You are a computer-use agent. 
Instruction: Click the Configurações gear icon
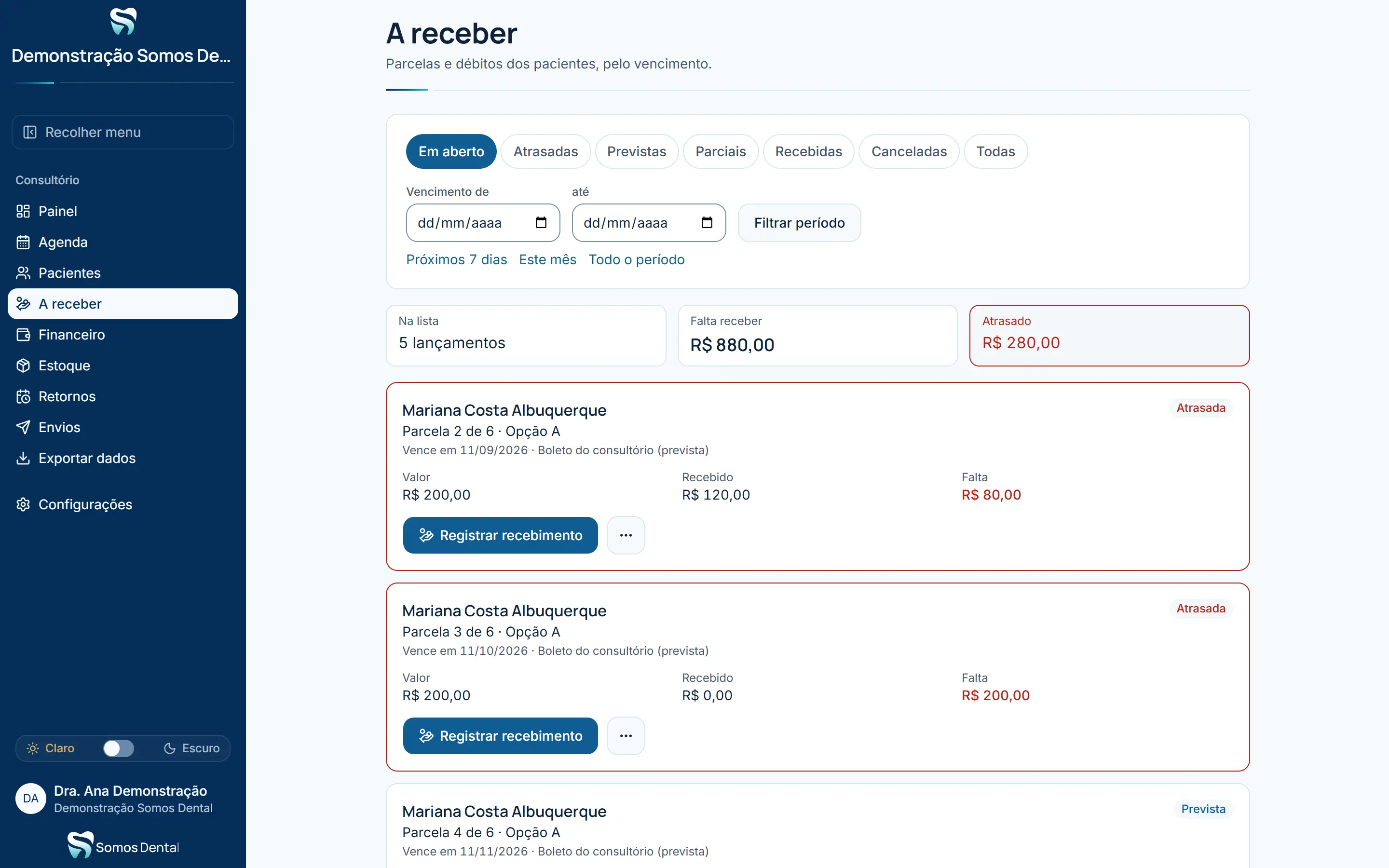coord(23,504)
